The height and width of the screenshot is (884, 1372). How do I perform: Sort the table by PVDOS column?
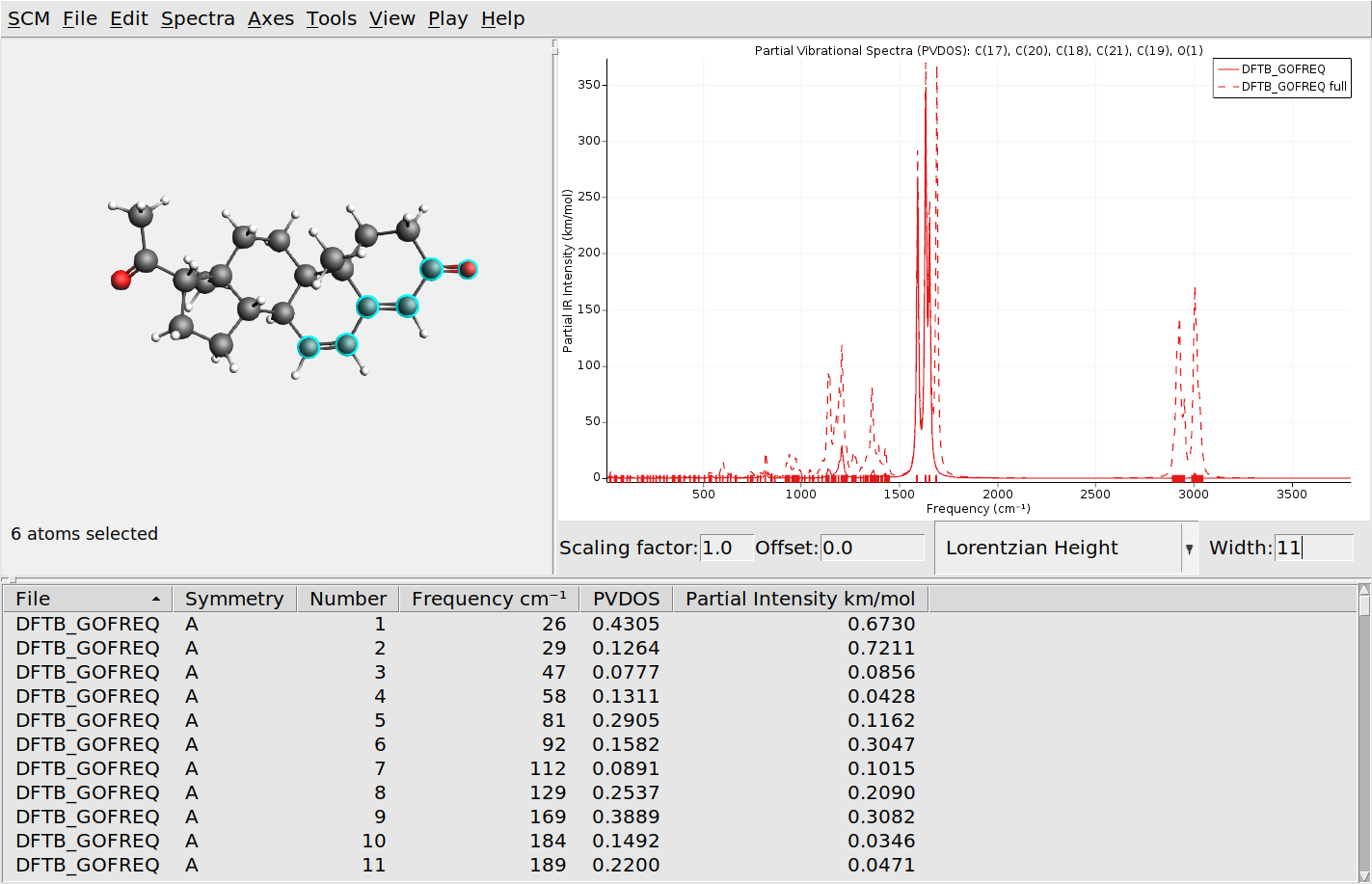point(625,599)
